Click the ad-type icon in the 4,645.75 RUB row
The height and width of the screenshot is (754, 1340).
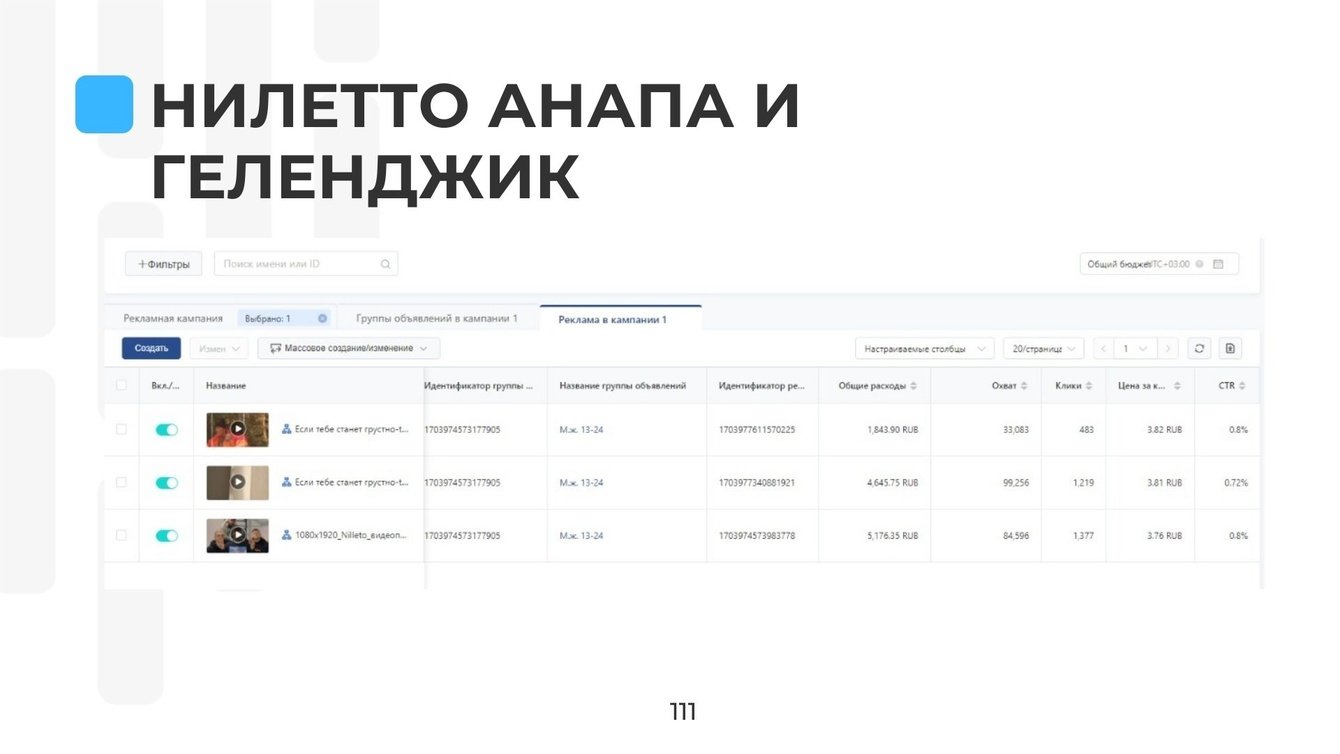tap(287, 483)
